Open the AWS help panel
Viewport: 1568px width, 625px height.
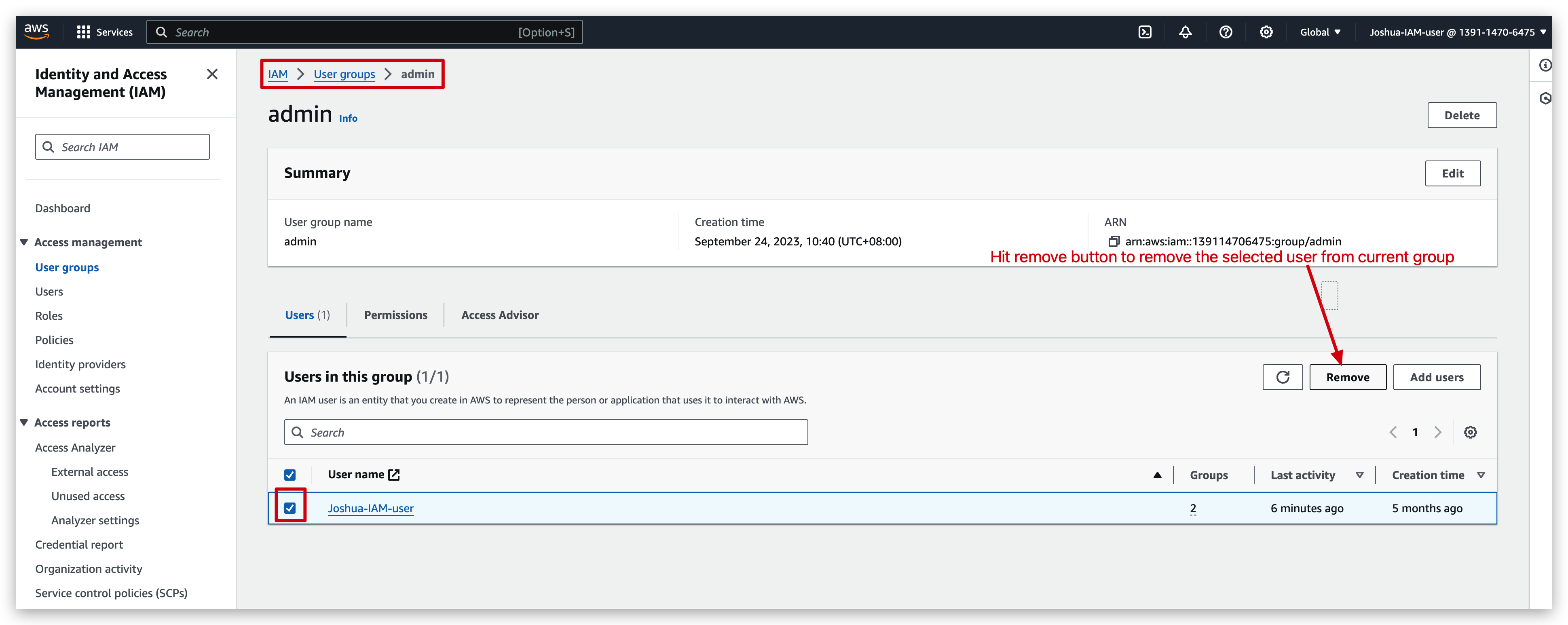1226,32
